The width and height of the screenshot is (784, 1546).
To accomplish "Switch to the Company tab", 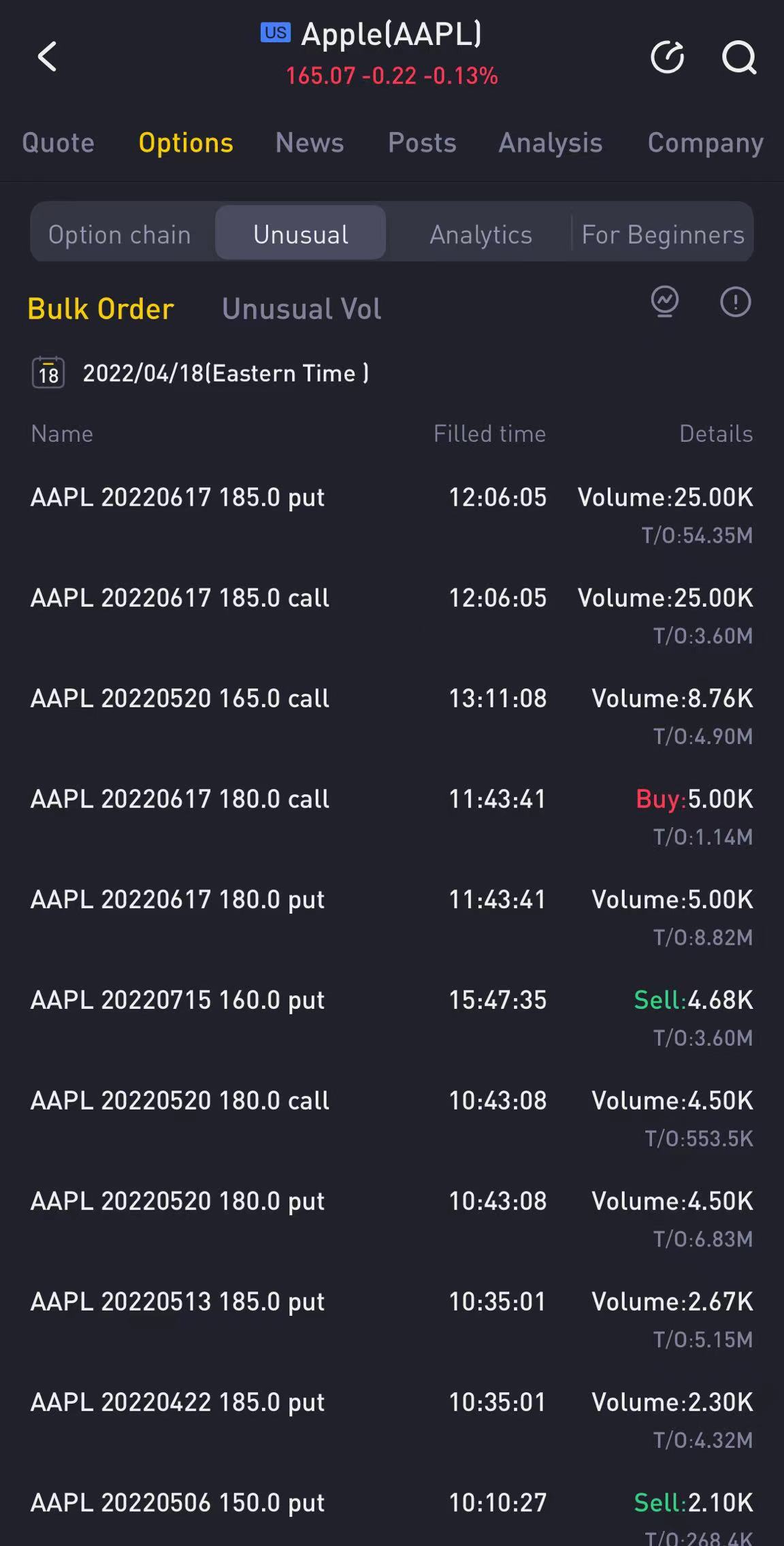I will pos(705,143).
